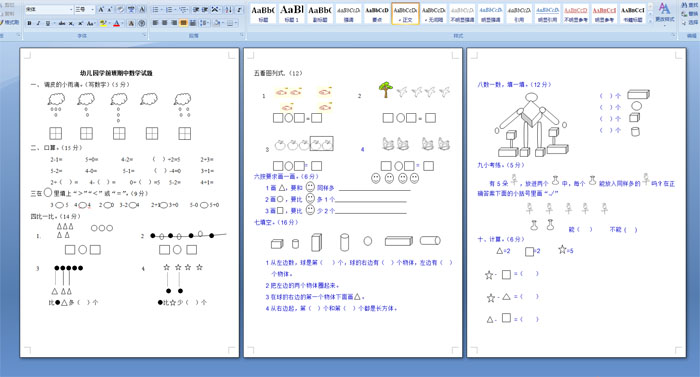Open the font name dropdown
700x377 pixels.
(x=71, y=9)
